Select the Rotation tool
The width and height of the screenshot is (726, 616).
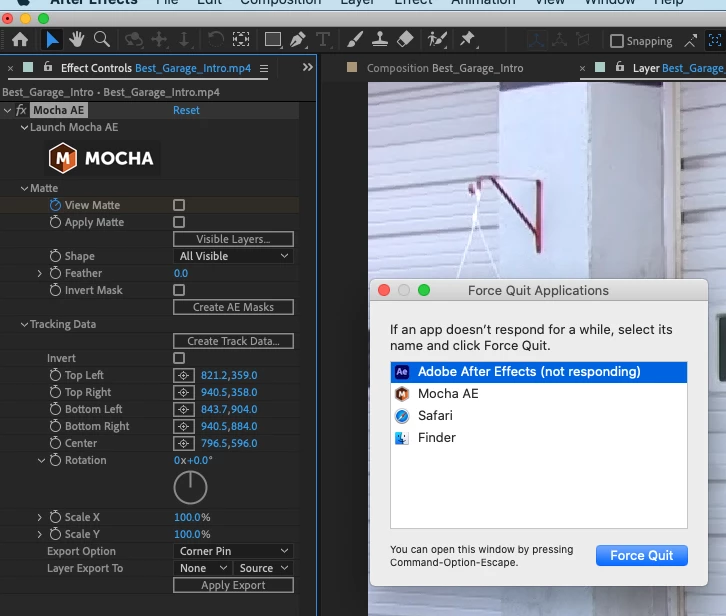coord(215,40)
